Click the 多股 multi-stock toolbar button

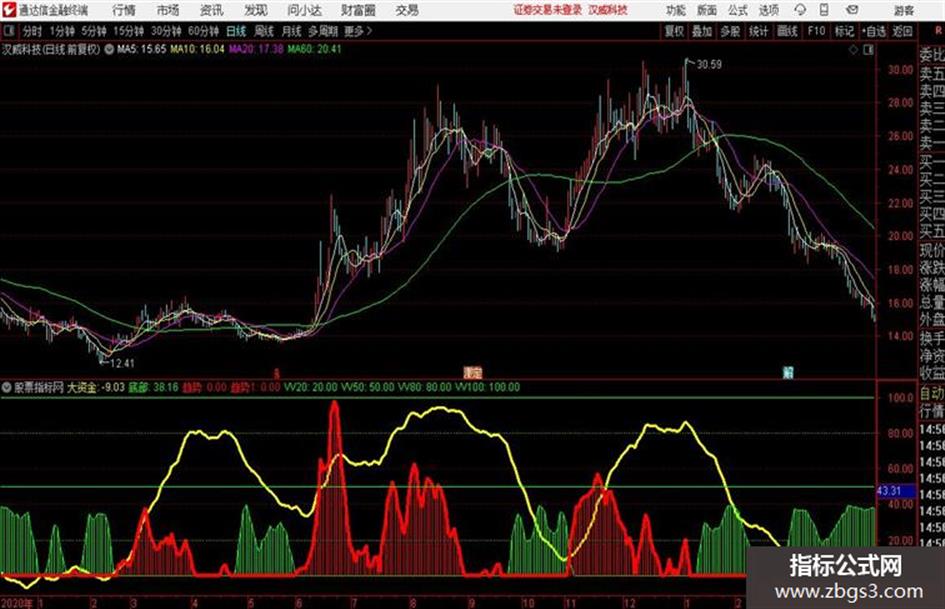point(730,31)
